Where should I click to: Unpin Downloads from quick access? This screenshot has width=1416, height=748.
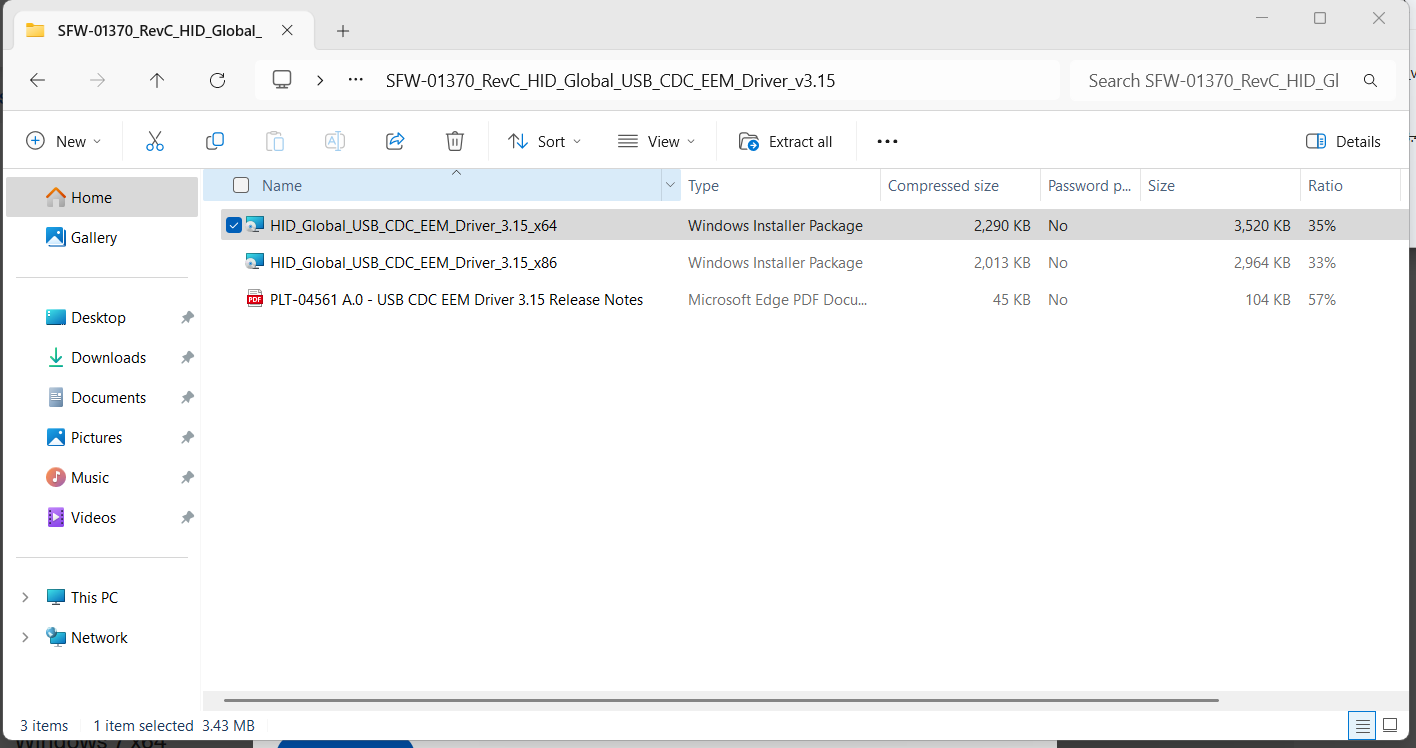[x=187, y=358]
